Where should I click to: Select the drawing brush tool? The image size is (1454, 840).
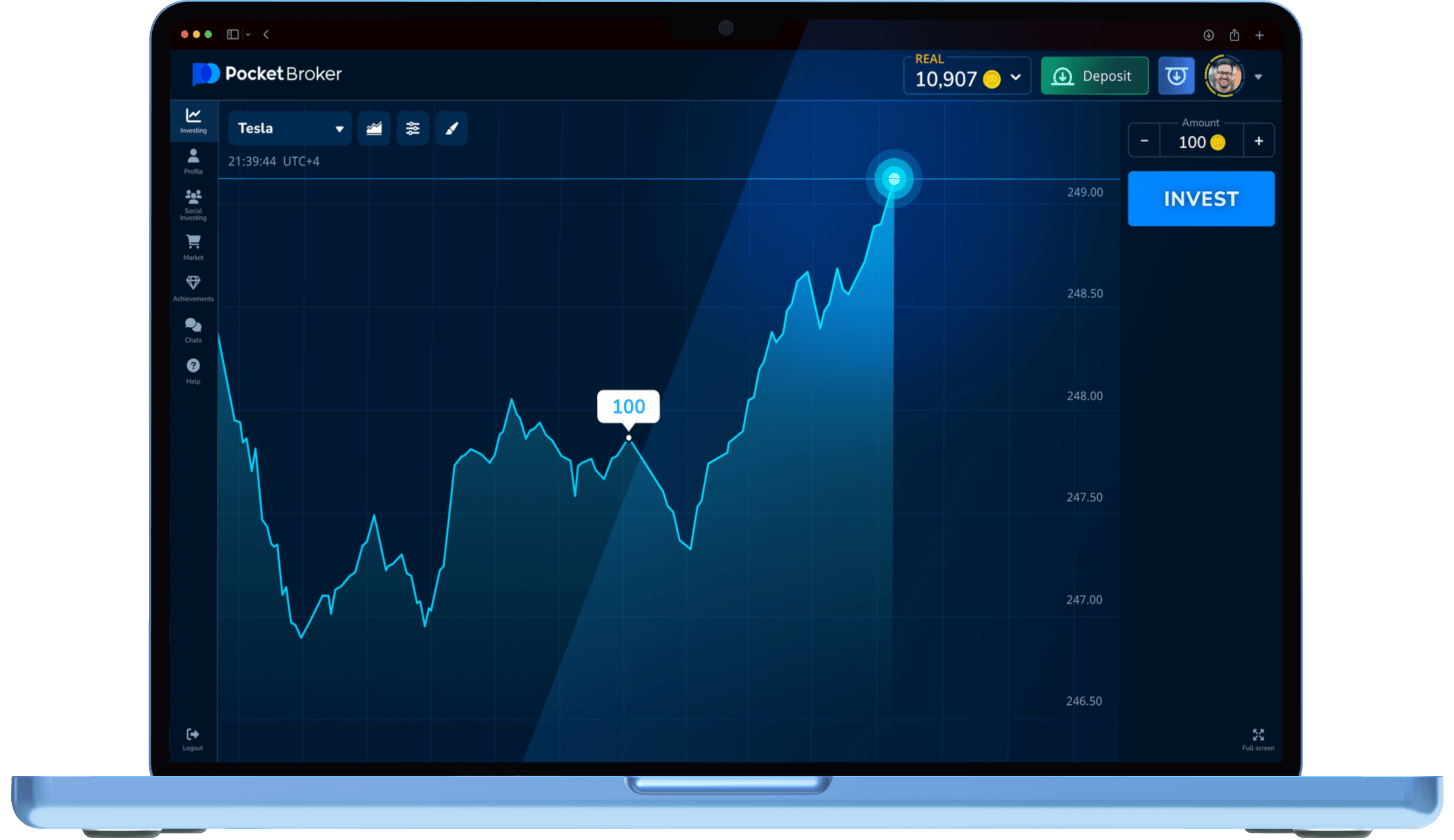451,128
